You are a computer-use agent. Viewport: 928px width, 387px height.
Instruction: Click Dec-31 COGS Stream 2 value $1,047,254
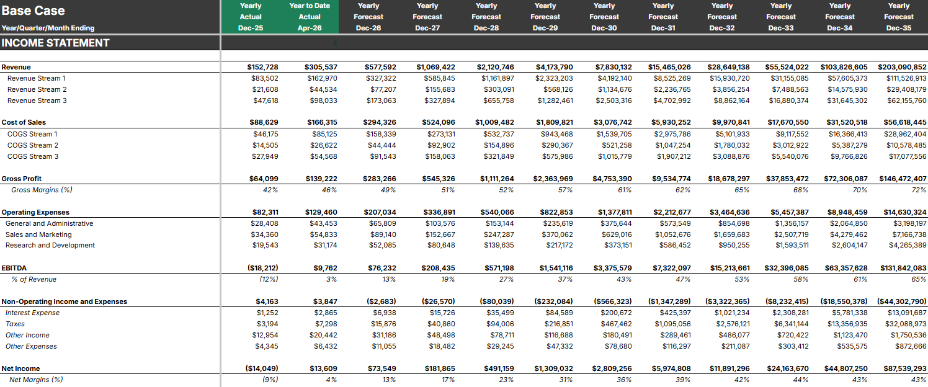point(674,145)
